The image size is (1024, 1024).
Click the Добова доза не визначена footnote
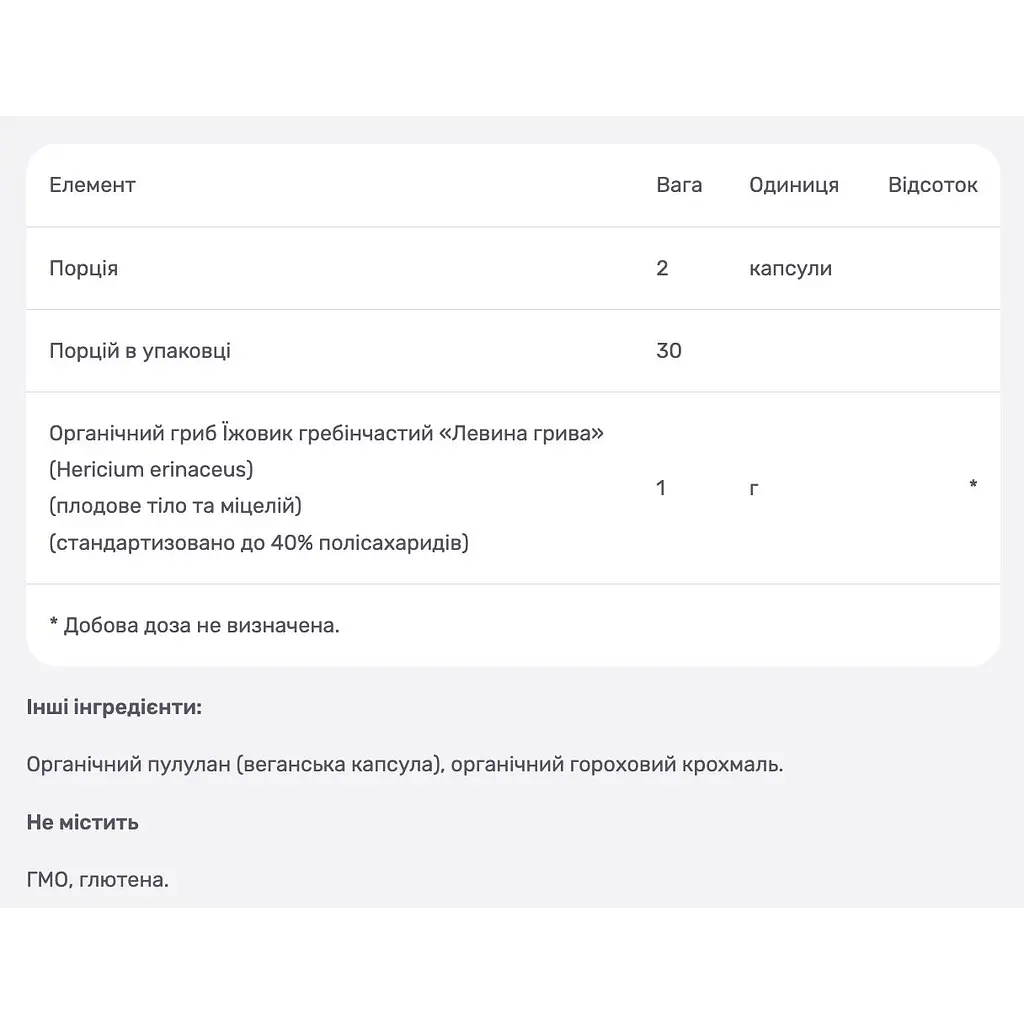tap(195, 626)
